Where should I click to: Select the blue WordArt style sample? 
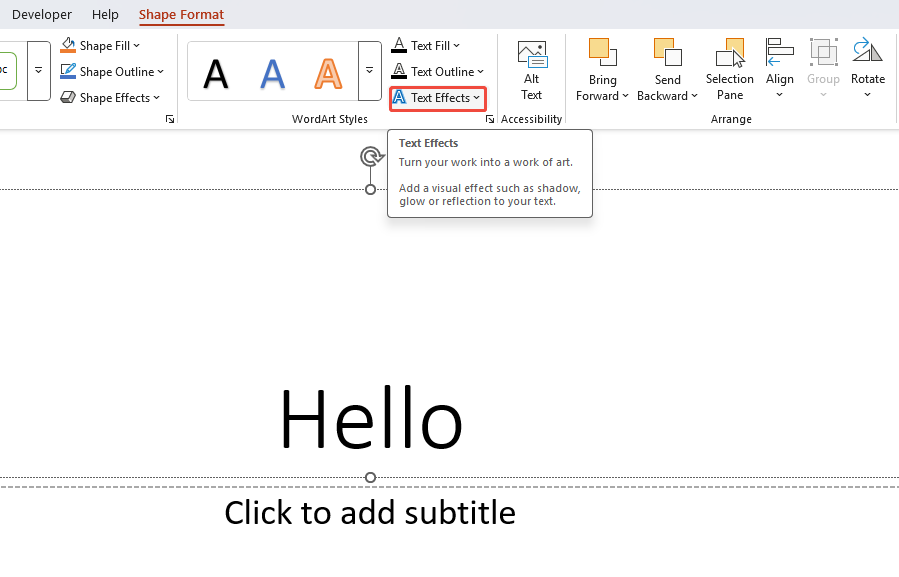click(x=272, y=71)
